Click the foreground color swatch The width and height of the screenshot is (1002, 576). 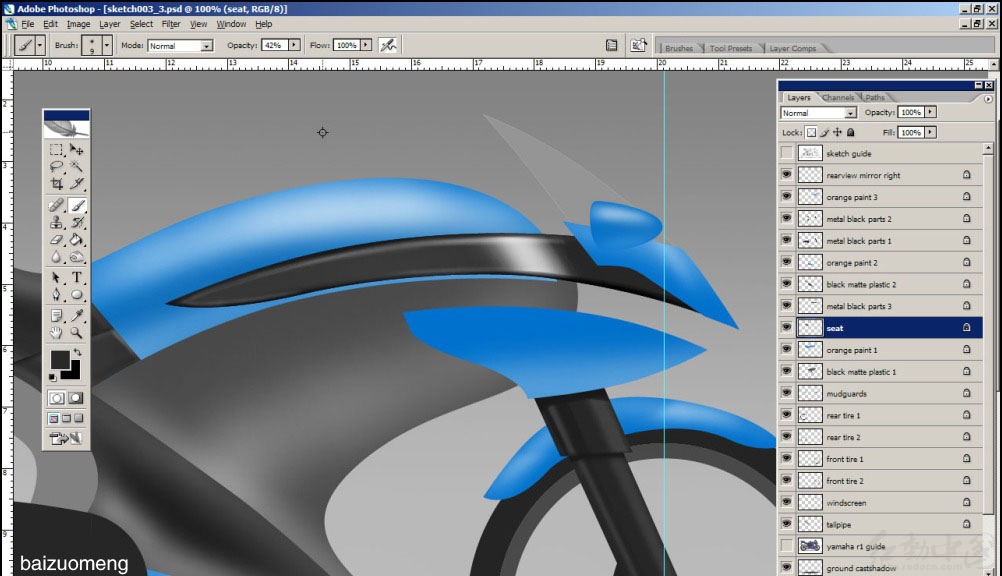pyautogui.click(x=59, y=359)
